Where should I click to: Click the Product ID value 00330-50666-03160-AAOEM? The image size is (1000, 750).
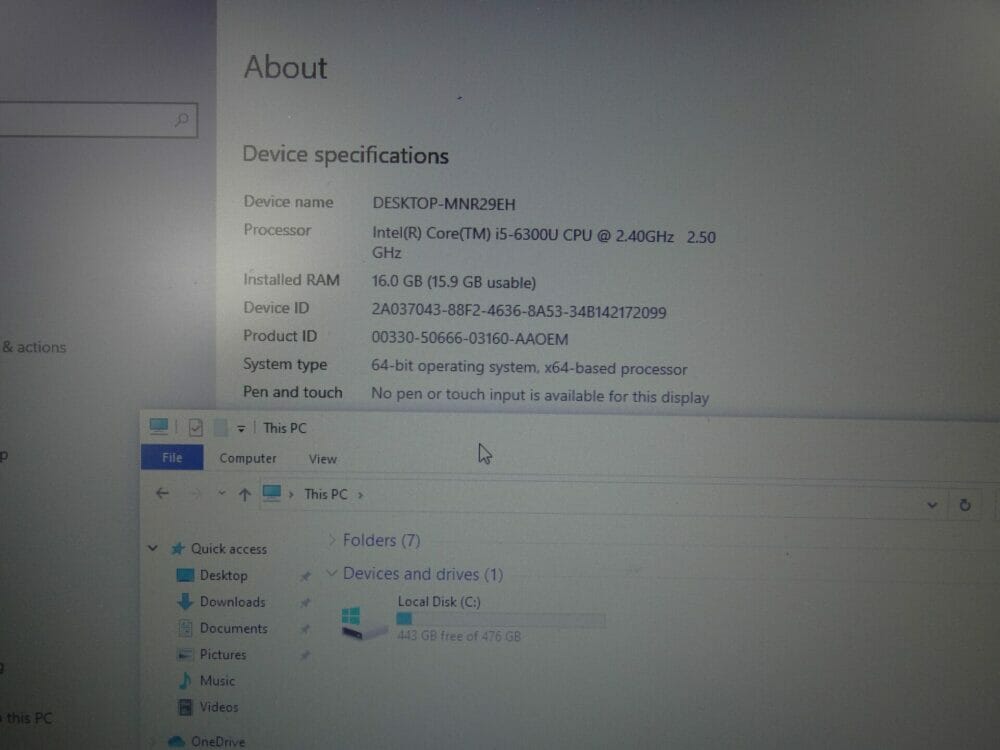coord(469,339)
